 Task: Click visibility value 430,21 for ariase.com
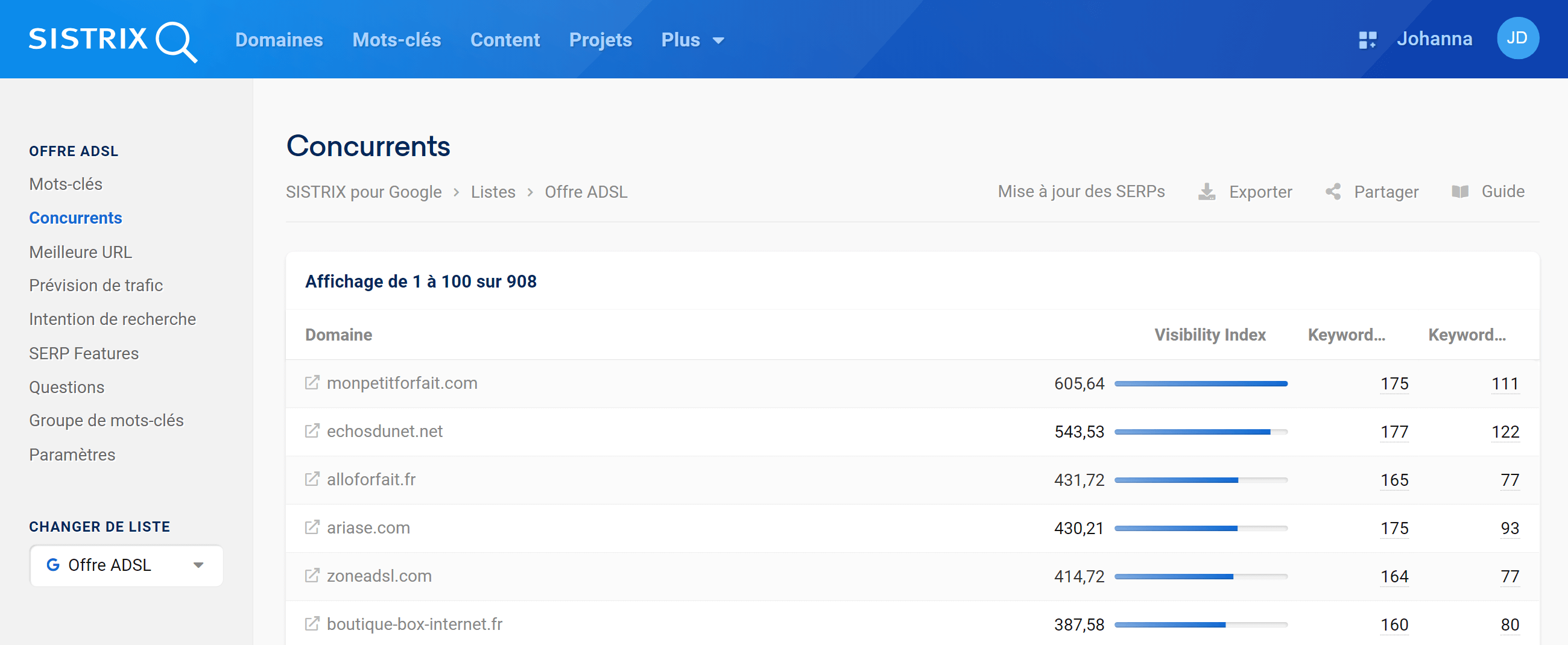click(1079, 527)
